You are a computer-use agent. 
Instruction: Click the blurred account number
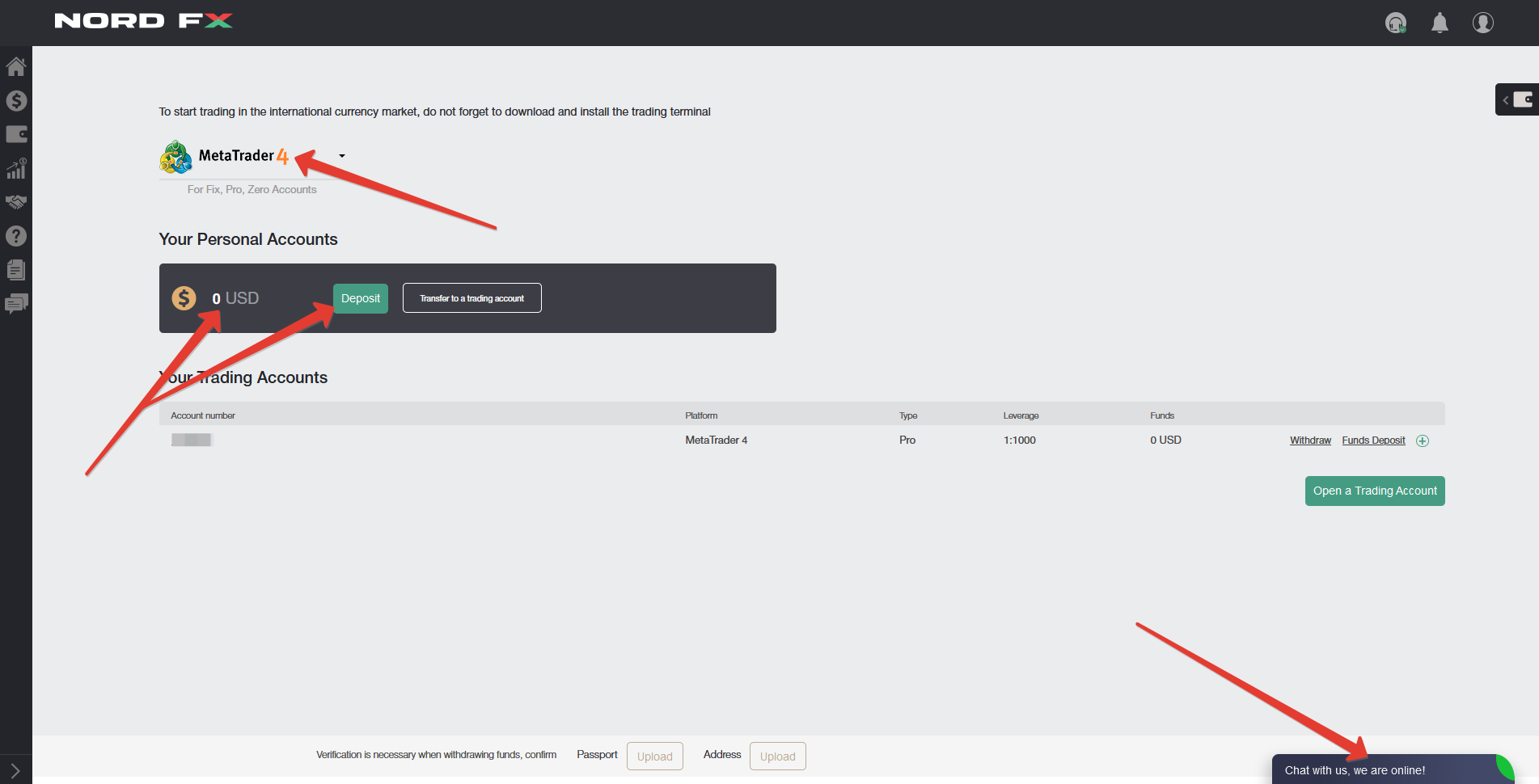pyautogui.click(x=192, y=440)
